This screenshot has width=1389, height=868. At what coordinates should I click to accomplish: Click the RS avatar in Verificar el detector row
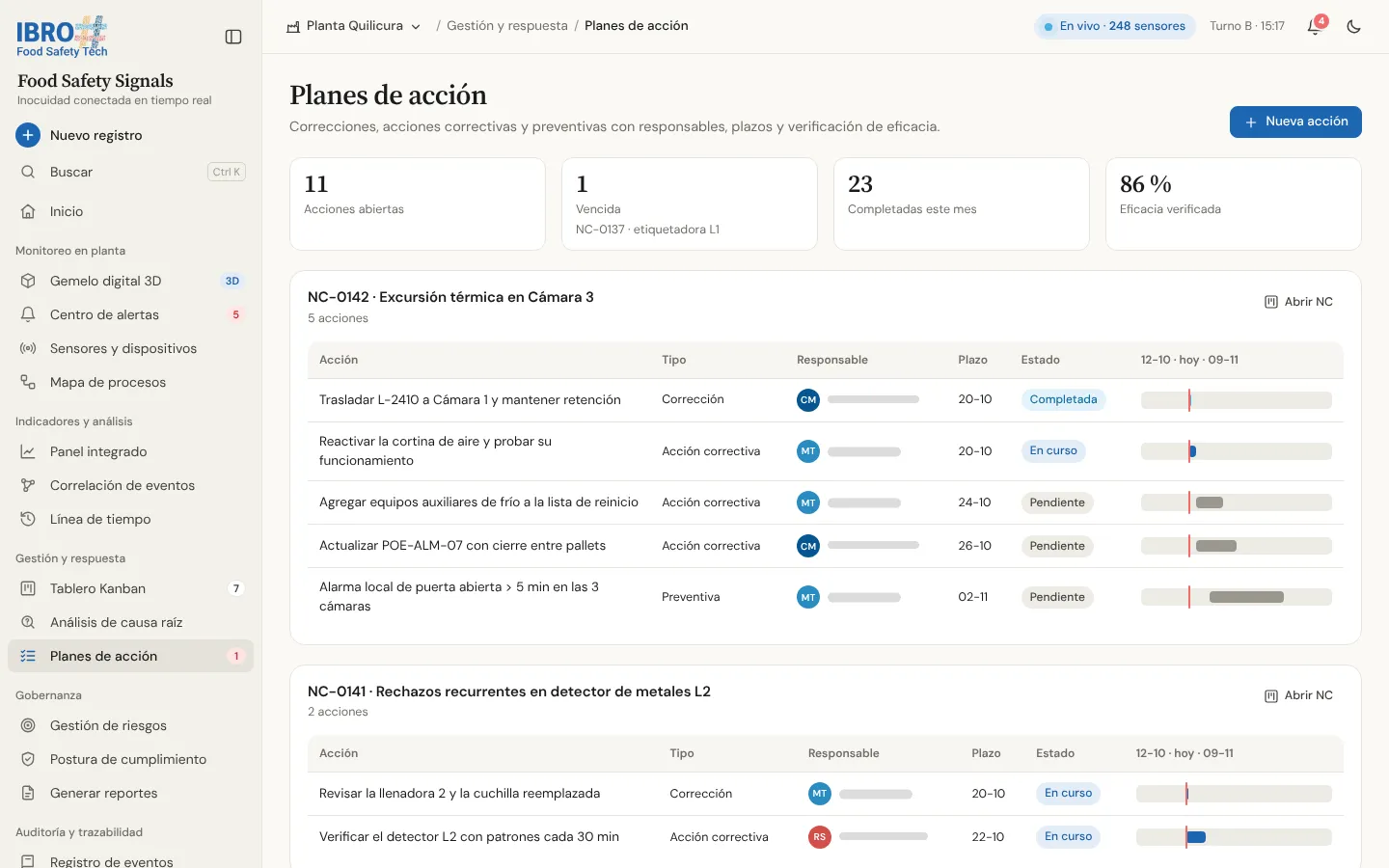tap(819, 837)
